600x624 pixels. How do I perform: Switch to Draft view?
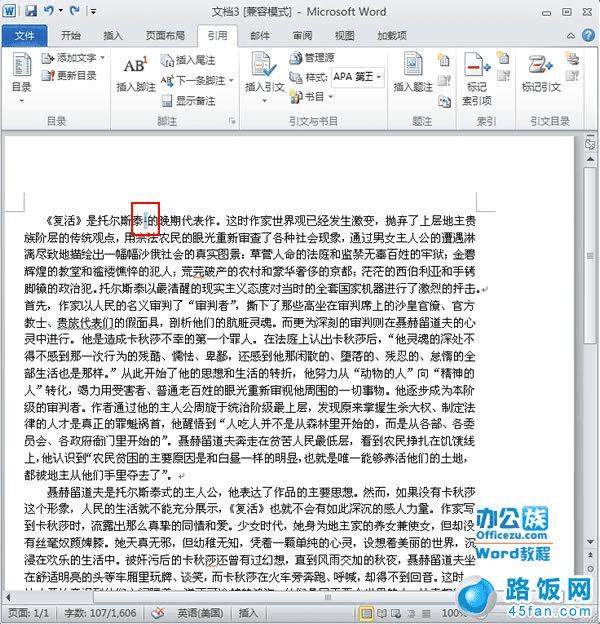tap(426, 613)
